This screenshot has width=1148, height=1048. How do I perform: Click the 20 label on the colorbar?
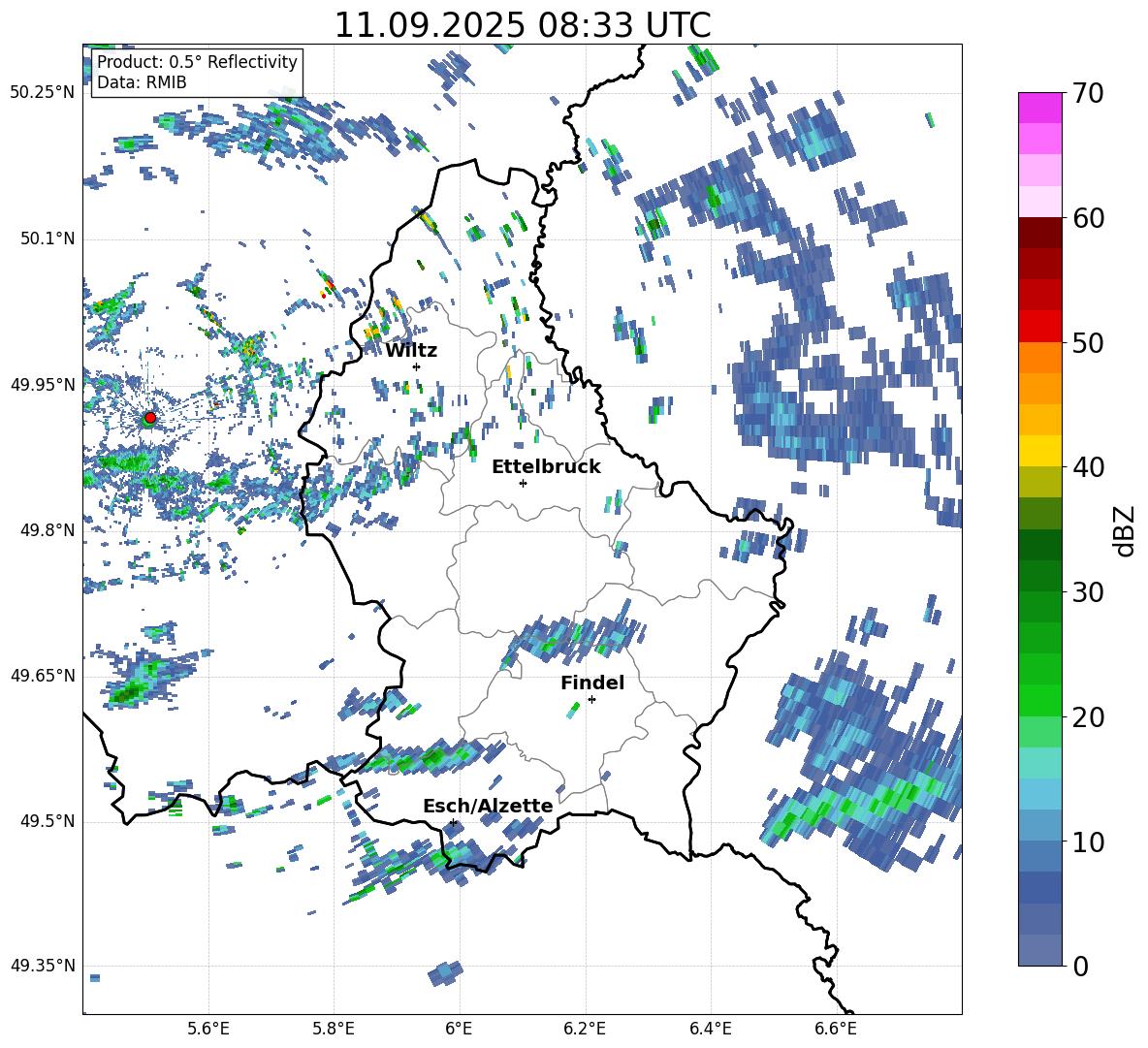click(1087, 716)
